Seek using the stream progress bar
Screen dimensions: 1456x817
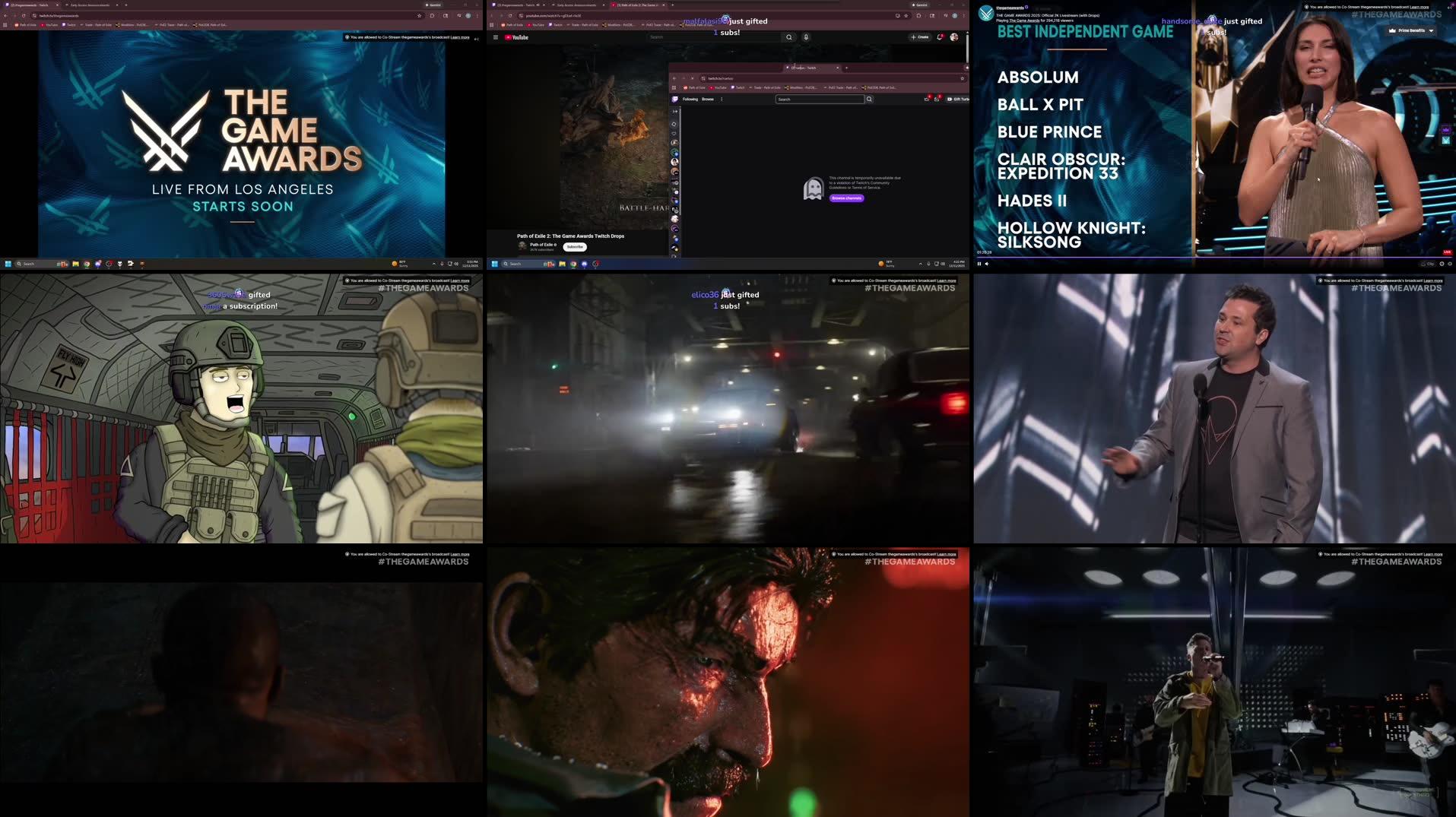pyautogui.click(x=1217, y=259)
